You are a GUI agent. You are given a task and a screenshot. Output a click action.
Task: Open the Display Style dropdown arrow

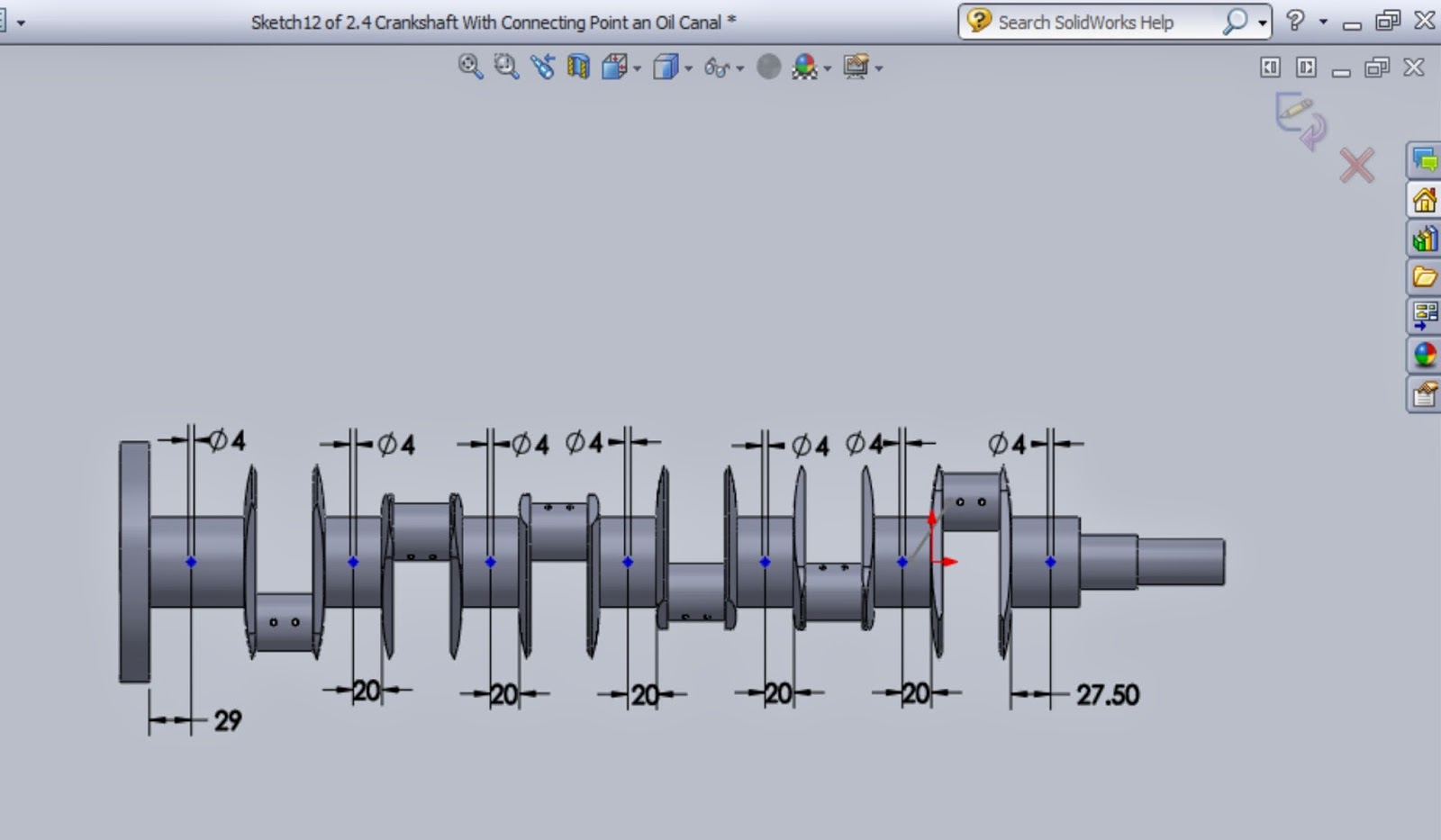[x=687, y=66]
